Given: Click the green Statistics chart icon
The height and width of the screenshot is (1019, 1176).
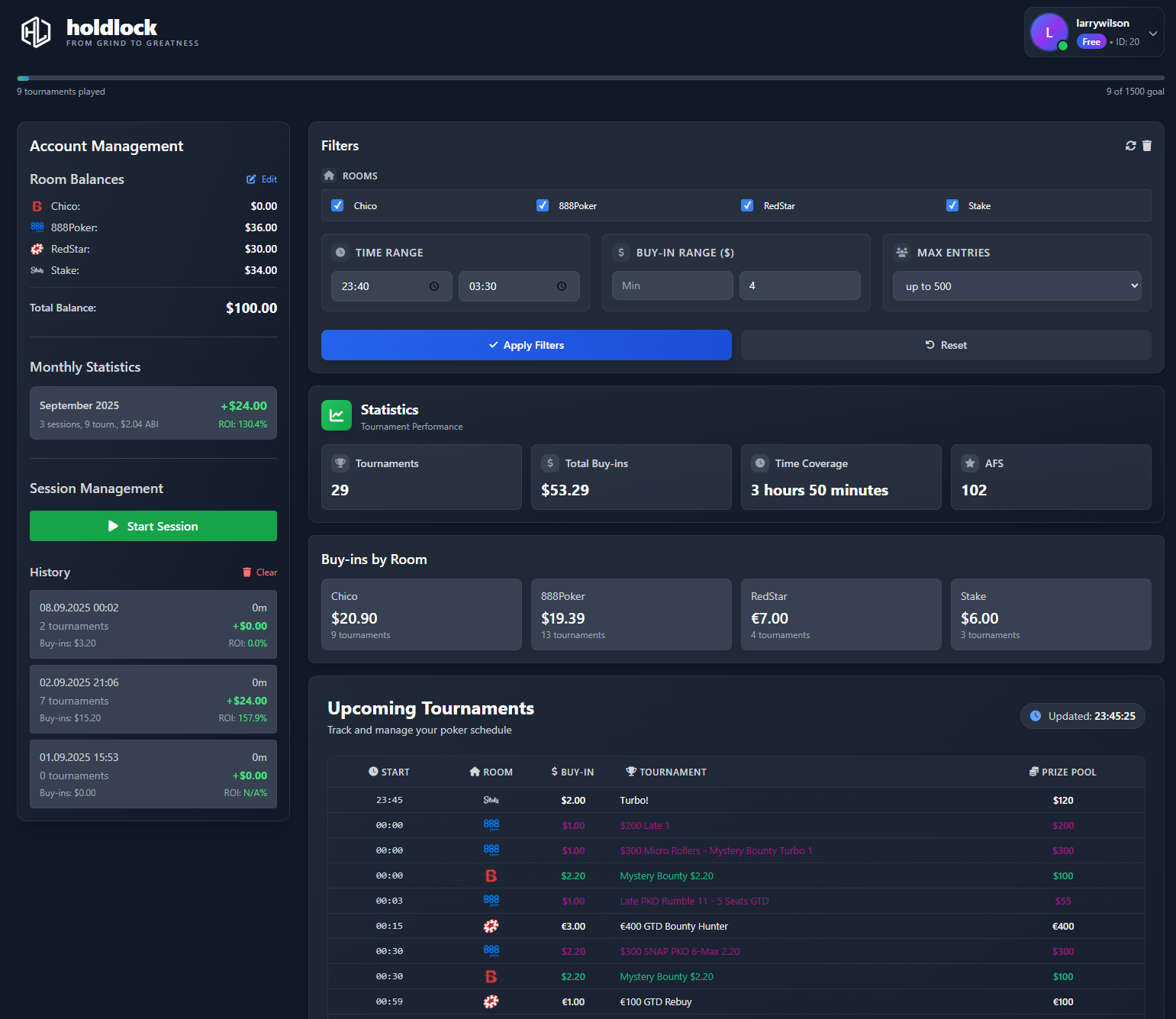Looking at the screenshot, I should point(337,415).
